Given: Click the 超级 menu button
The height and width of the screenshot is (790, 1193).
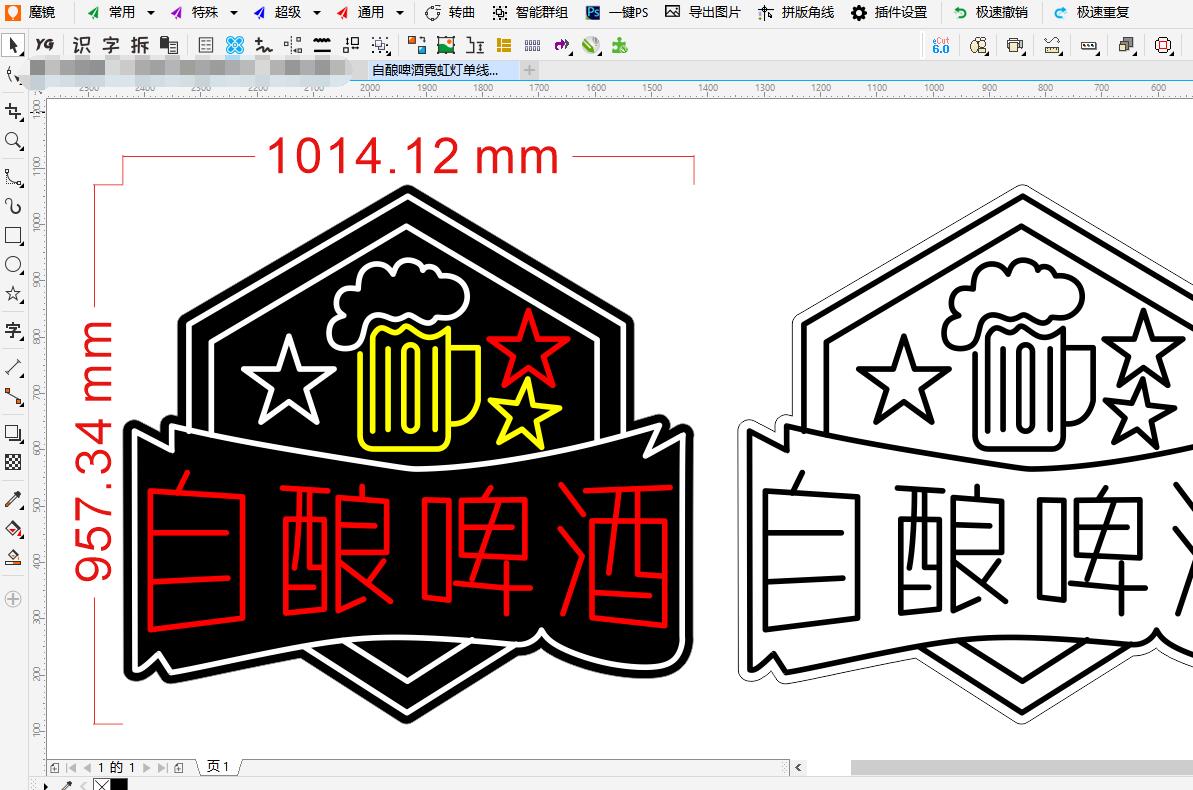Looking at the screenshot, I should coord(278,12).
